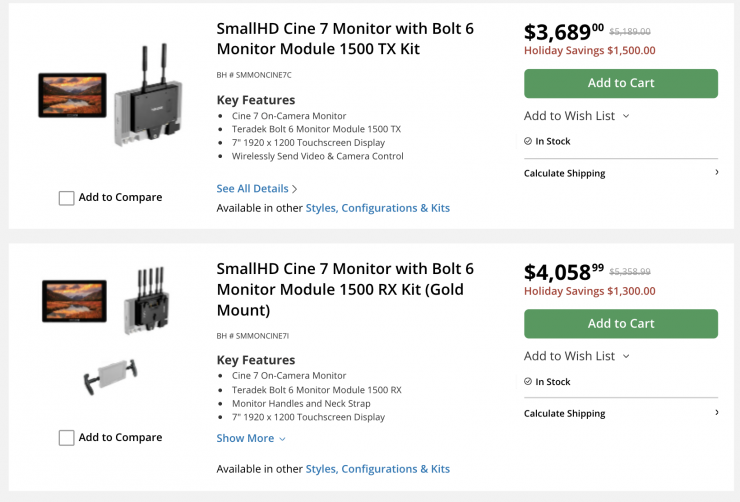Open Calculate Shipping chevron for RX Kit

point(716,413)
